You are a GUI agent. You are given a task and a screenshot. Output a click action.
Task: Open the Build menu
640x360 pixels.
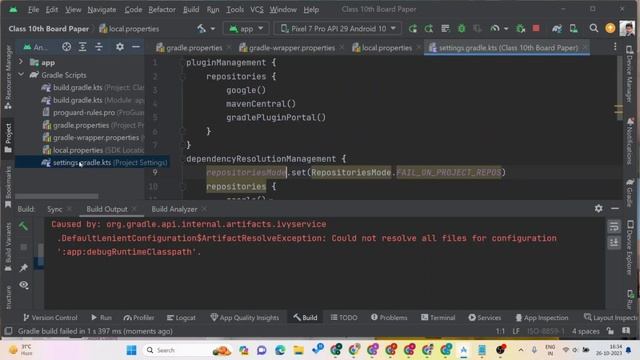(x=191, y=9)
